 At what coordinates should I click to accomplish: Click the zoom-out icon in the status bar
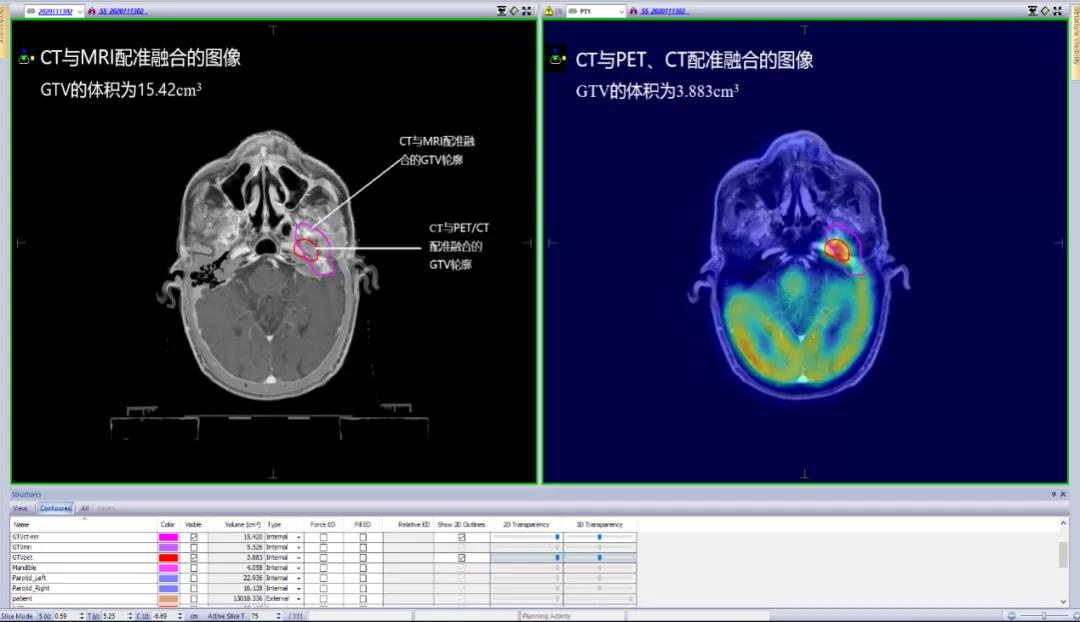(x=1012, y=616)
